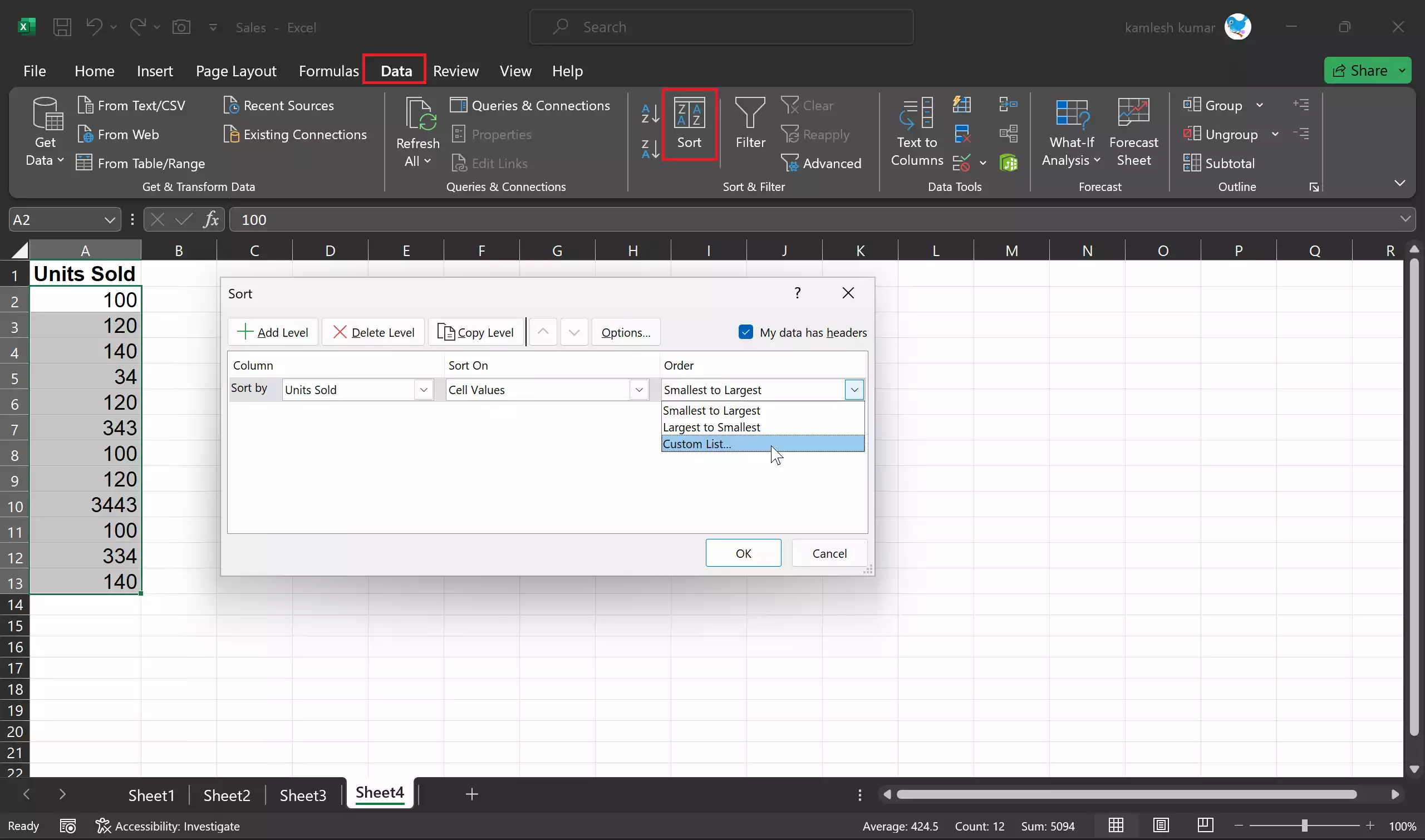Click the zoom slider handle
The height and width of the screenshot is (840, 1425).
[x=1304, y=826]
